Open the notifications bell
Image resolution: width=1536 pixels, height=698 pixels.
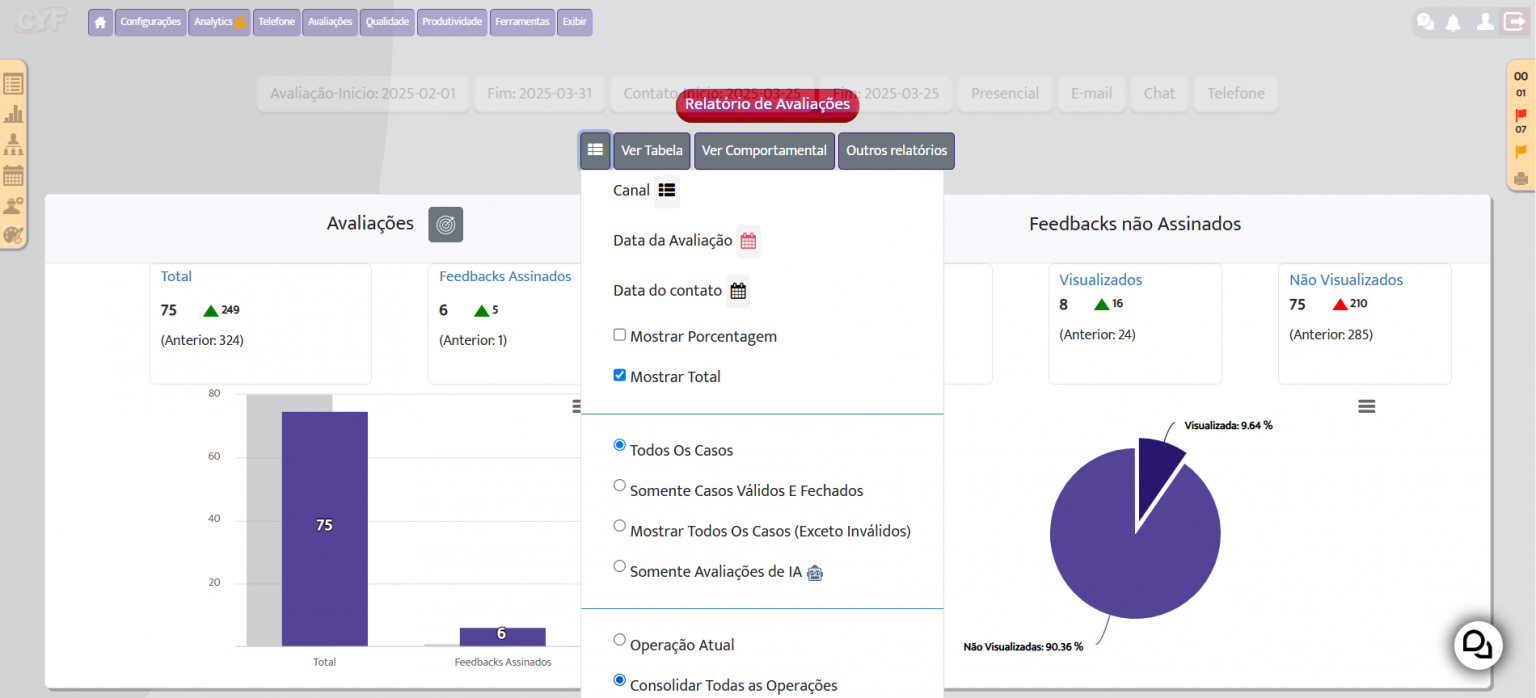pos(1453,22)
